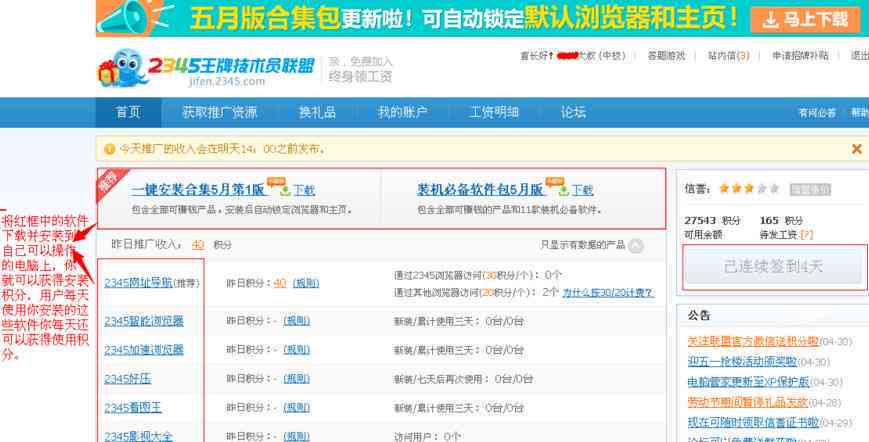
Task: Open the 2345加速浏览器 product link
Action: click(144, 350)
